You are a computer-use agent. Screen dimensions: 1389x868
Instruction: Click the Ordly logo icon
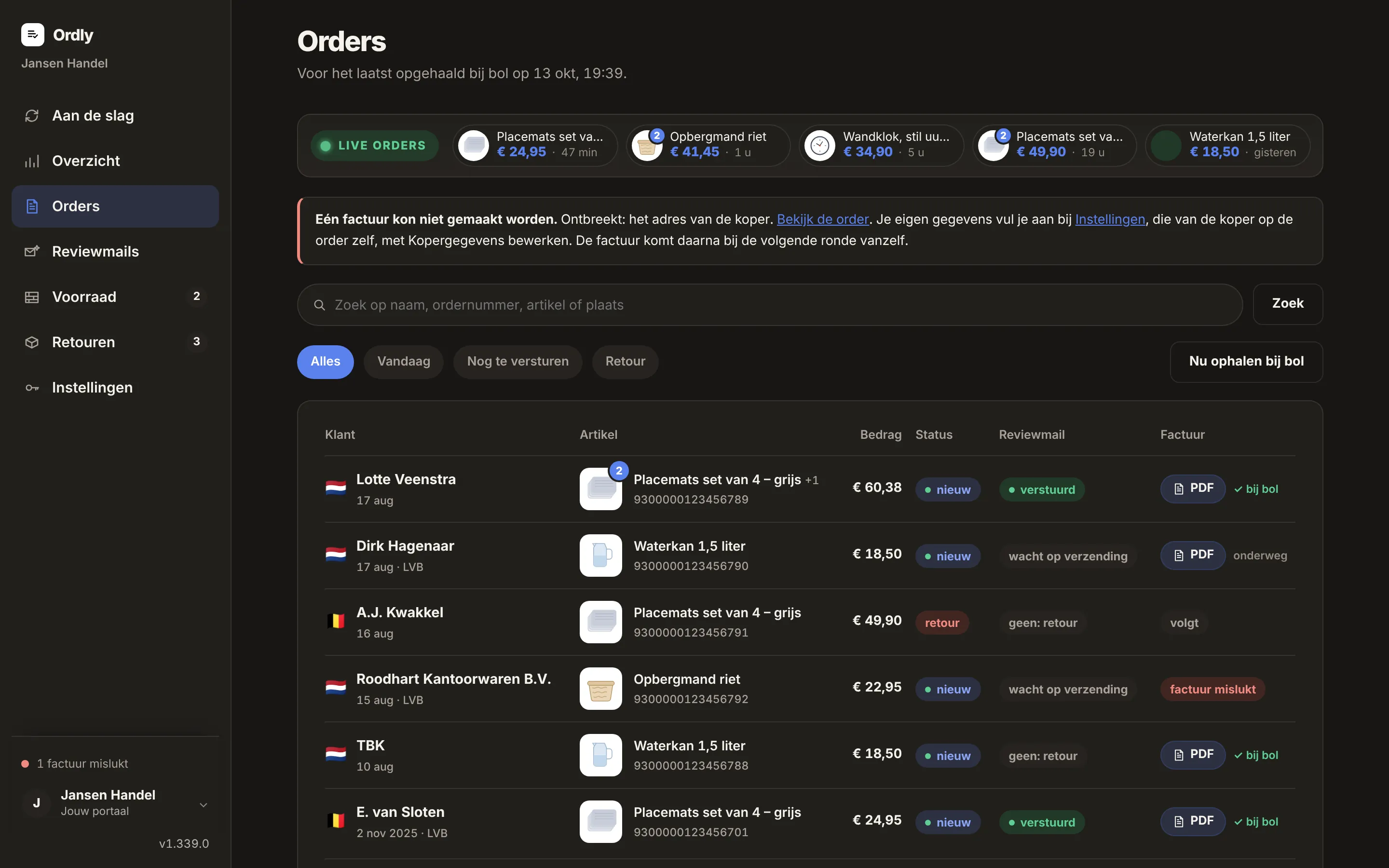tap(33, 34)
